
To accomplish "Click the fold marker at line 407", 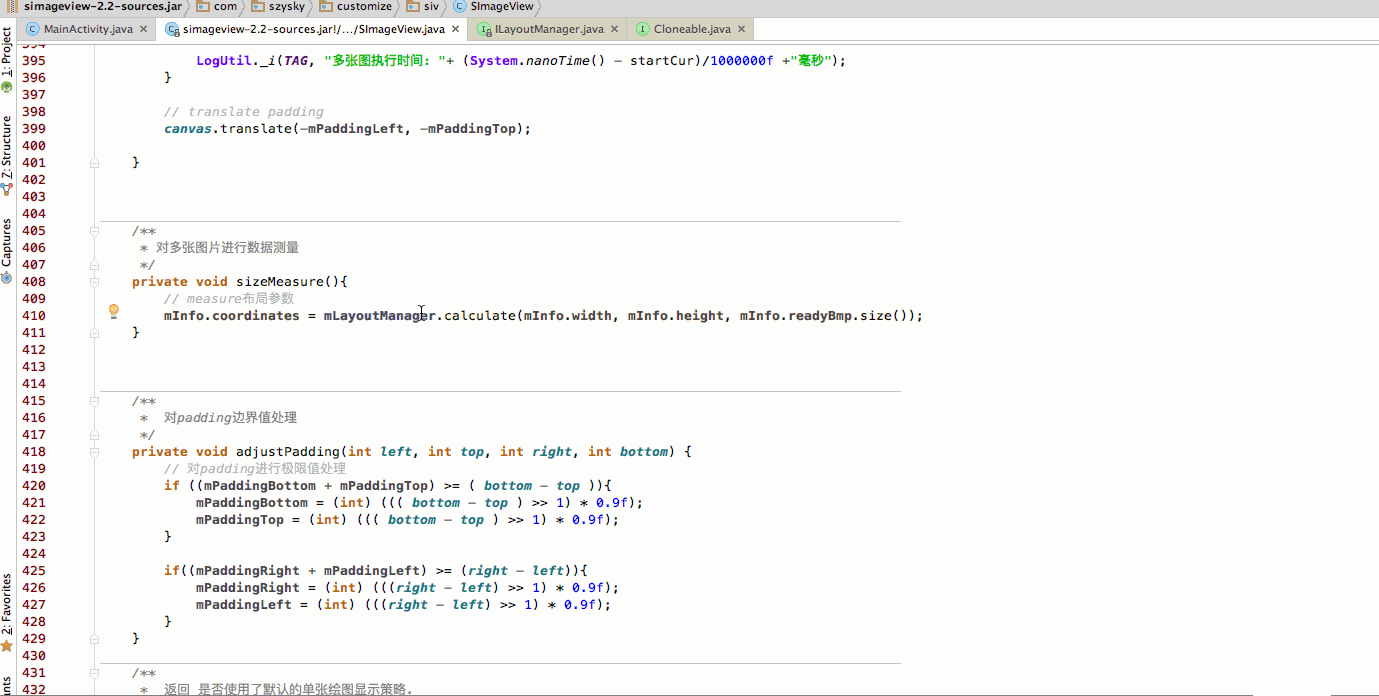I will (95, 264).
